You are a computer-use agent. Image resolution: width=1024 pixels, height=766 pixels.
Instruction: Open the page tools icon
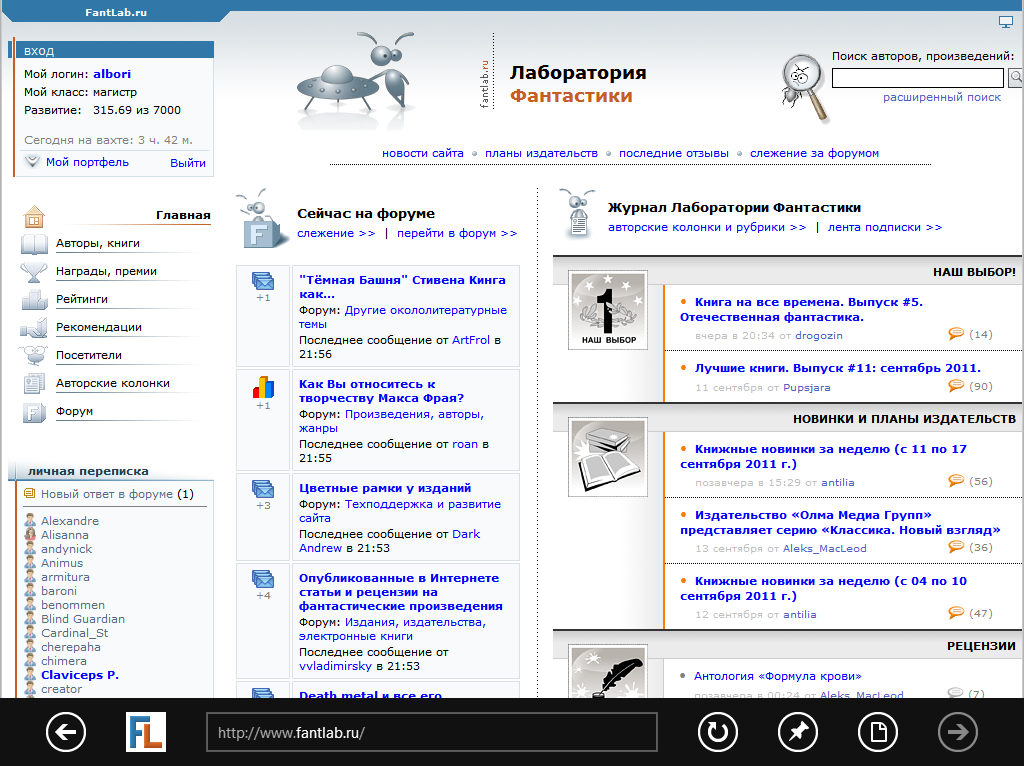[878, 733]
